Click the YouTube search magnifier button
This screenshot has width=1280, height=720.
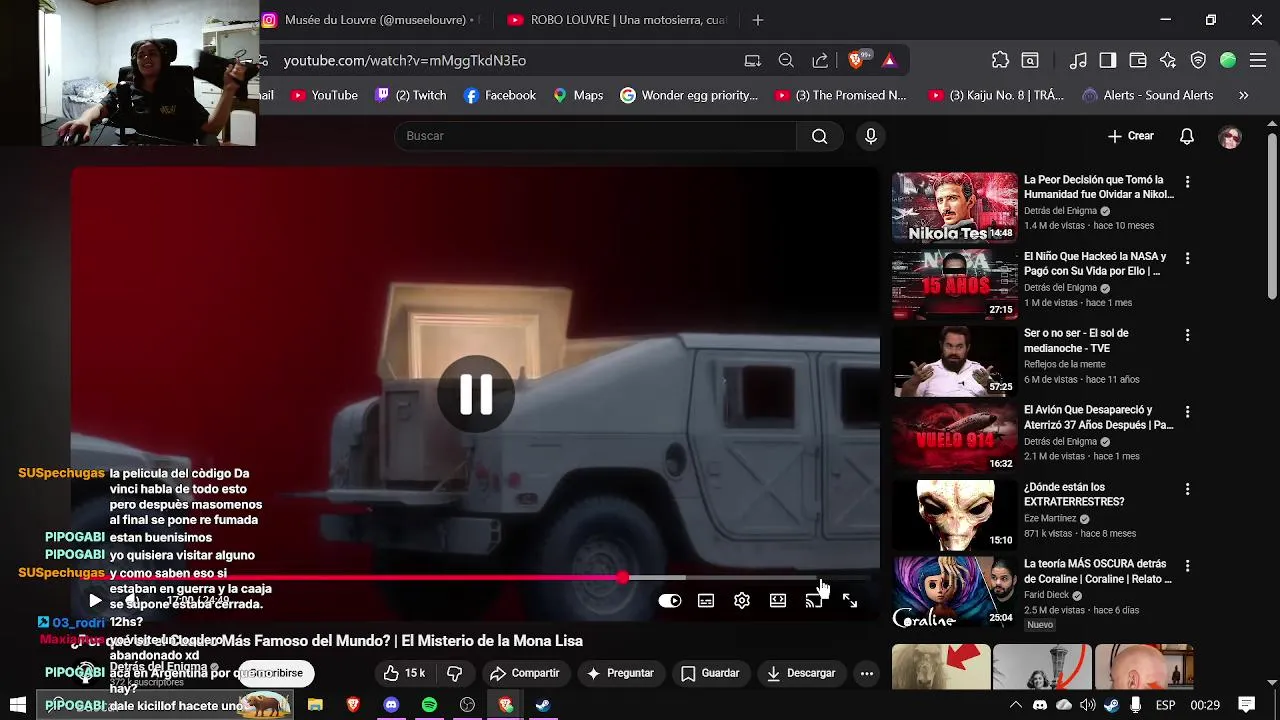(x=820, y=136)
